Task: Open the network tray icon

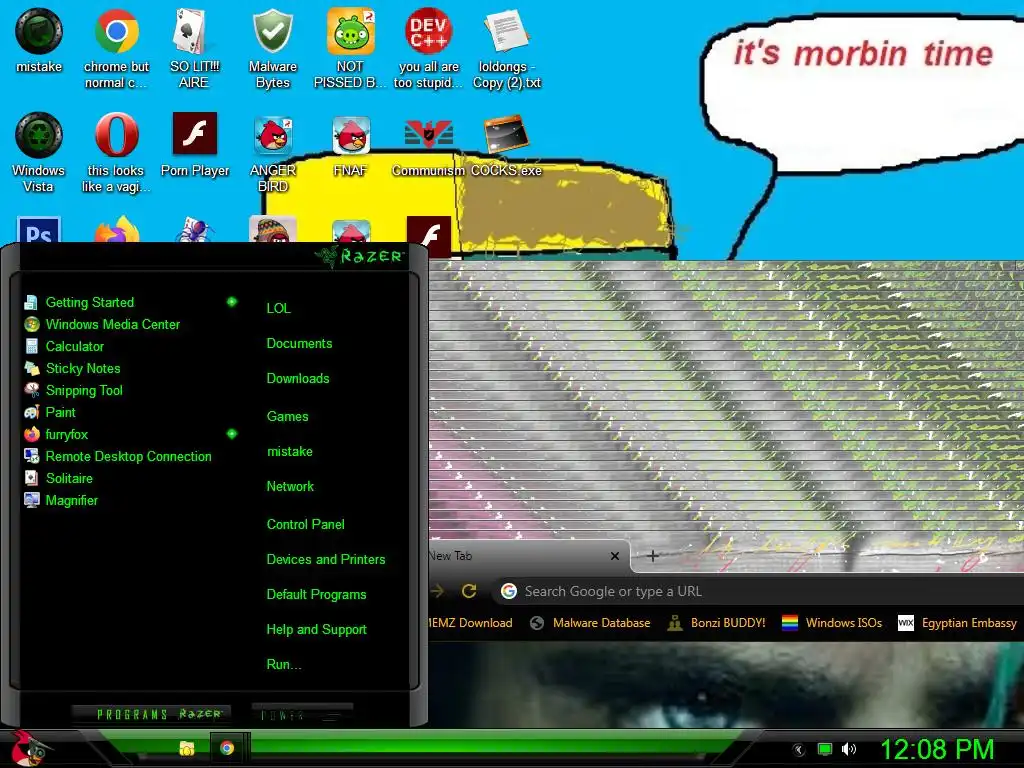Action: [x=825, y=750]
